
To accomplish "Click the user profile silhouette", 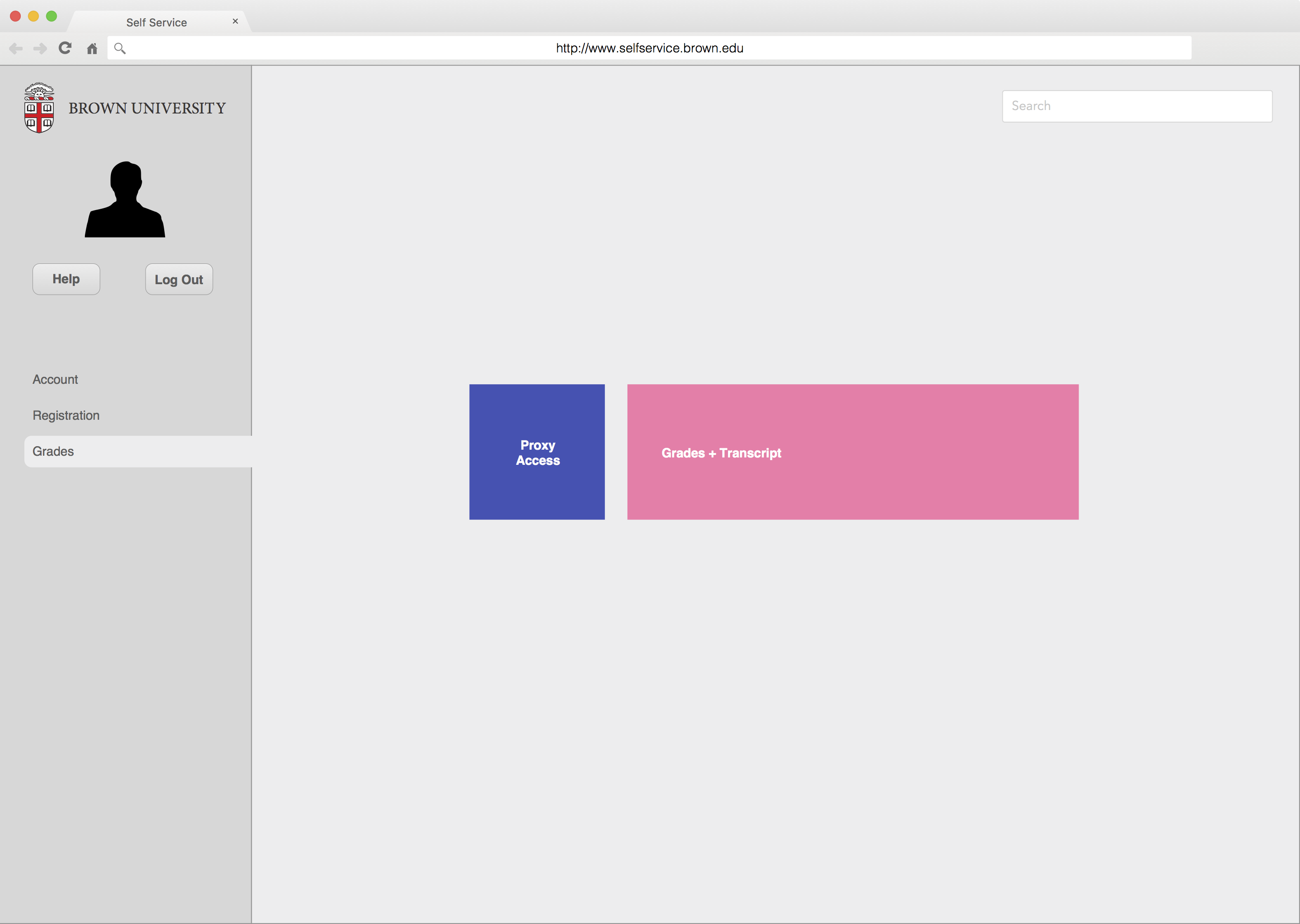I will 125,199.
